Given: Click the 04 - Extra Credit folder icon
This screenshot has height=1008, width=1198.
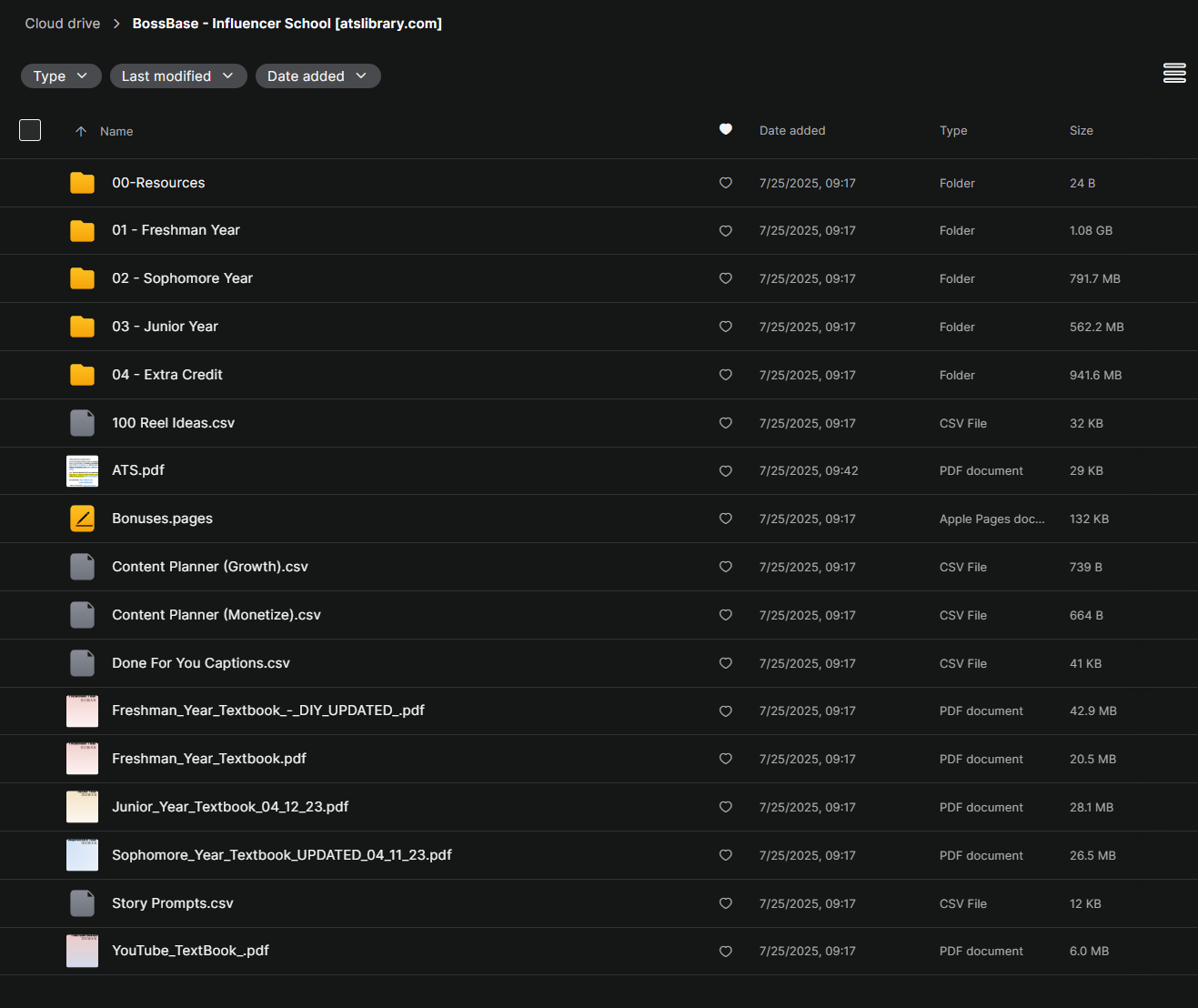Looking at the screenshot, I should click(x=82, y=375).
